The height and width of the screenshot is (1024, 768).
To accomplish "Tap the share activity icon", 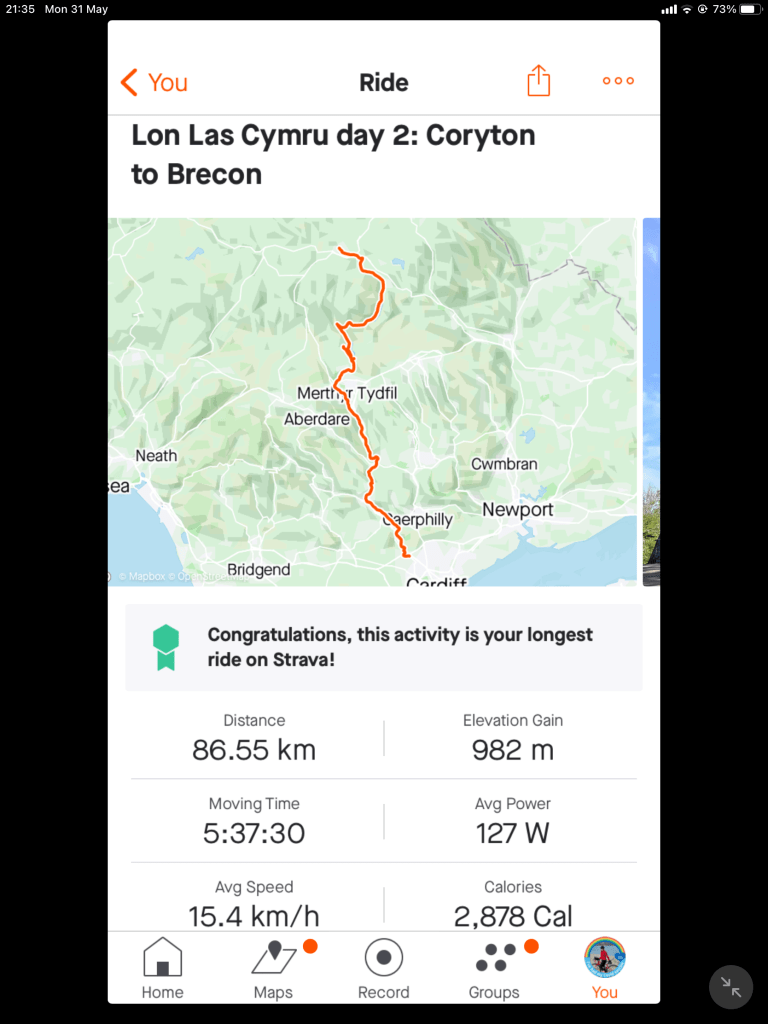I will pos(538,81).
